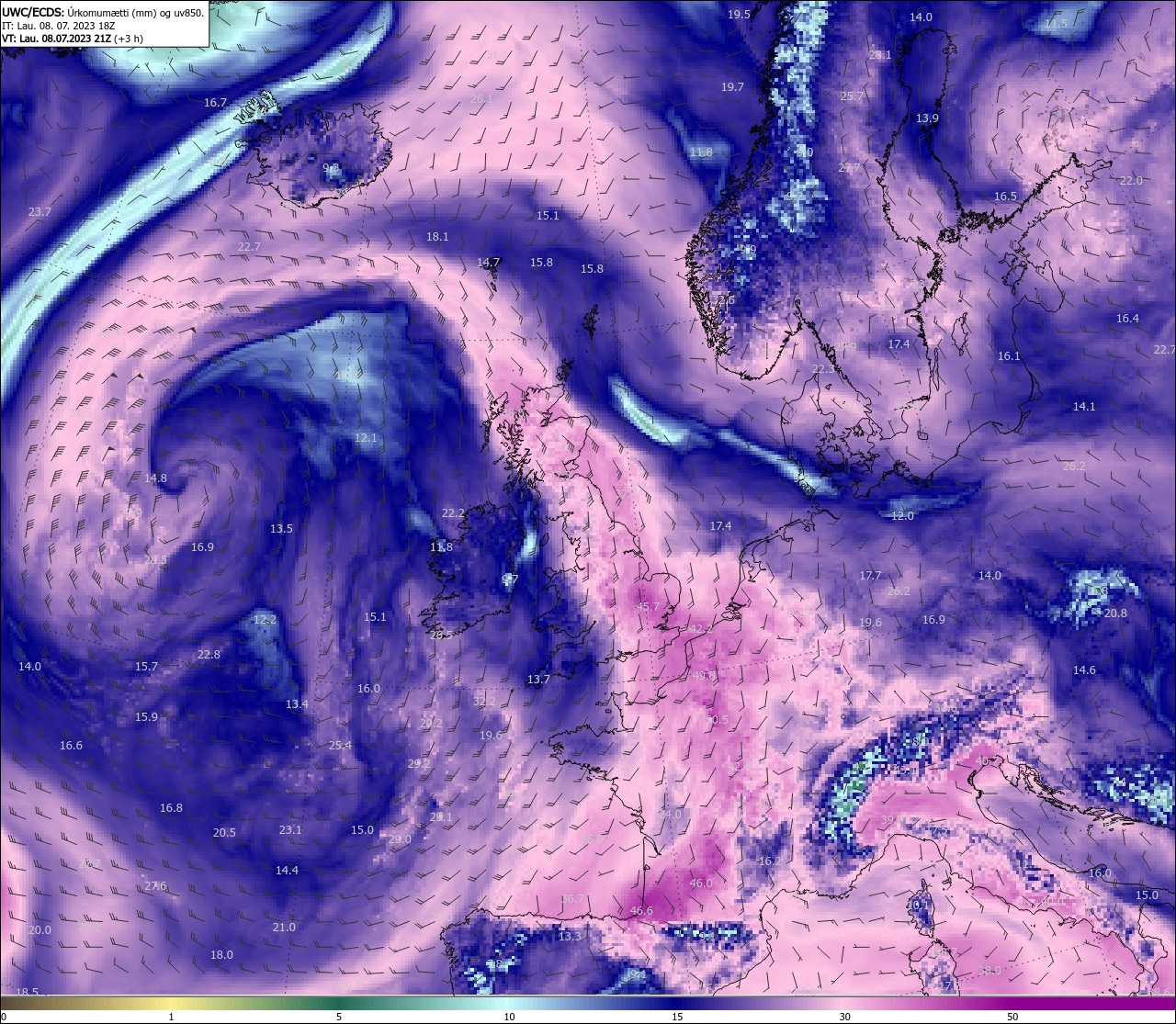Click the 10 tick on the color scale
Image resolution: width=1176 pixels, height=1024 pixels.
(509, 1017)
